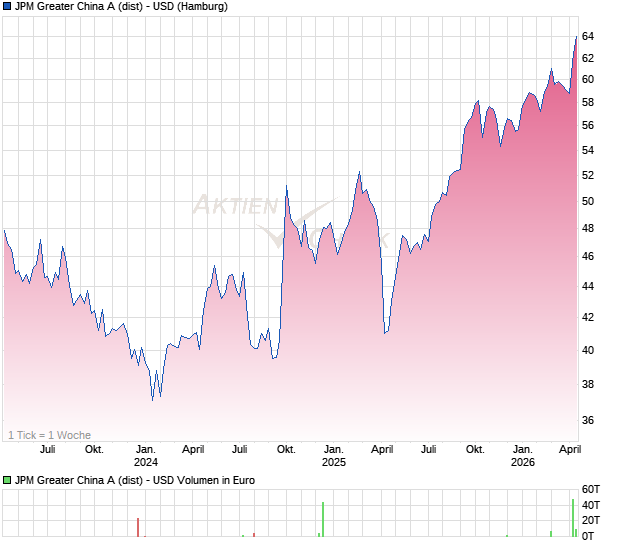Click the price axis label 42
The image size is (620, 546).
tap(588, 317)
